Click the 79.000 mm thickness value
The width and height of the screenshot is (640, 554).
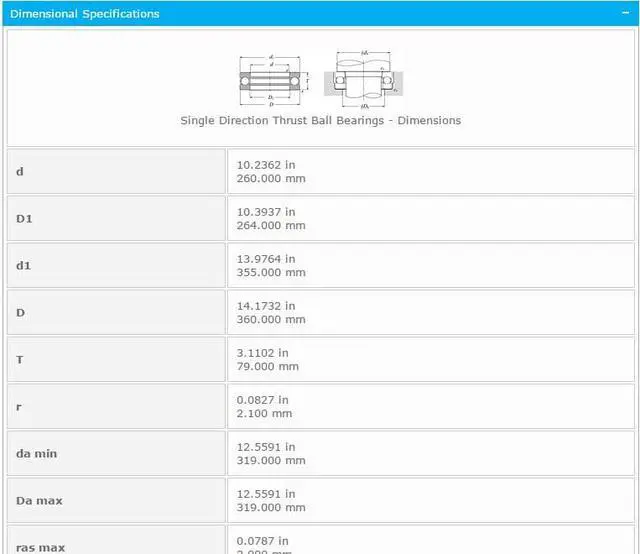coord(267,367)
